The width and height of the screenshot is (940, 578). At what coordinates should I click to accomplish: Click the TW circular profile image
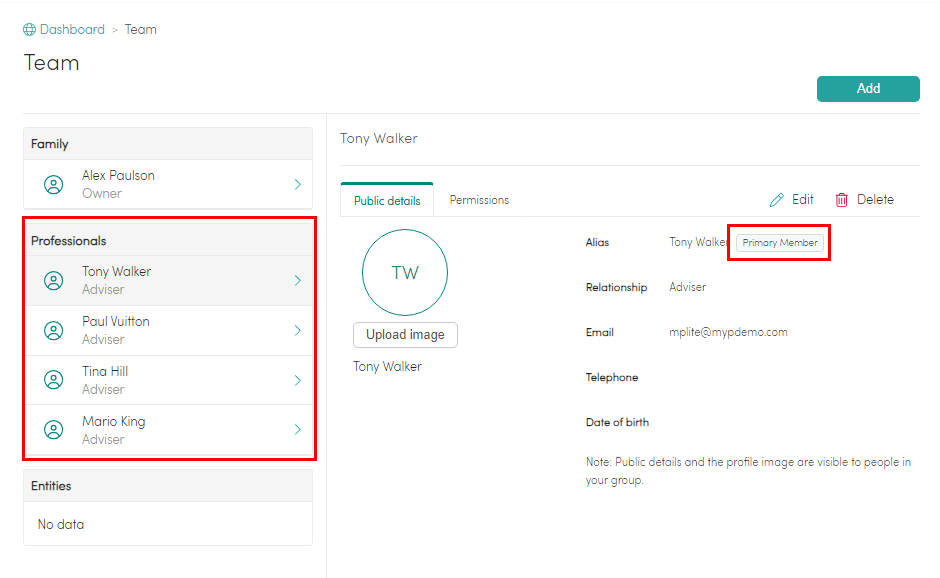tap(405, 273)
